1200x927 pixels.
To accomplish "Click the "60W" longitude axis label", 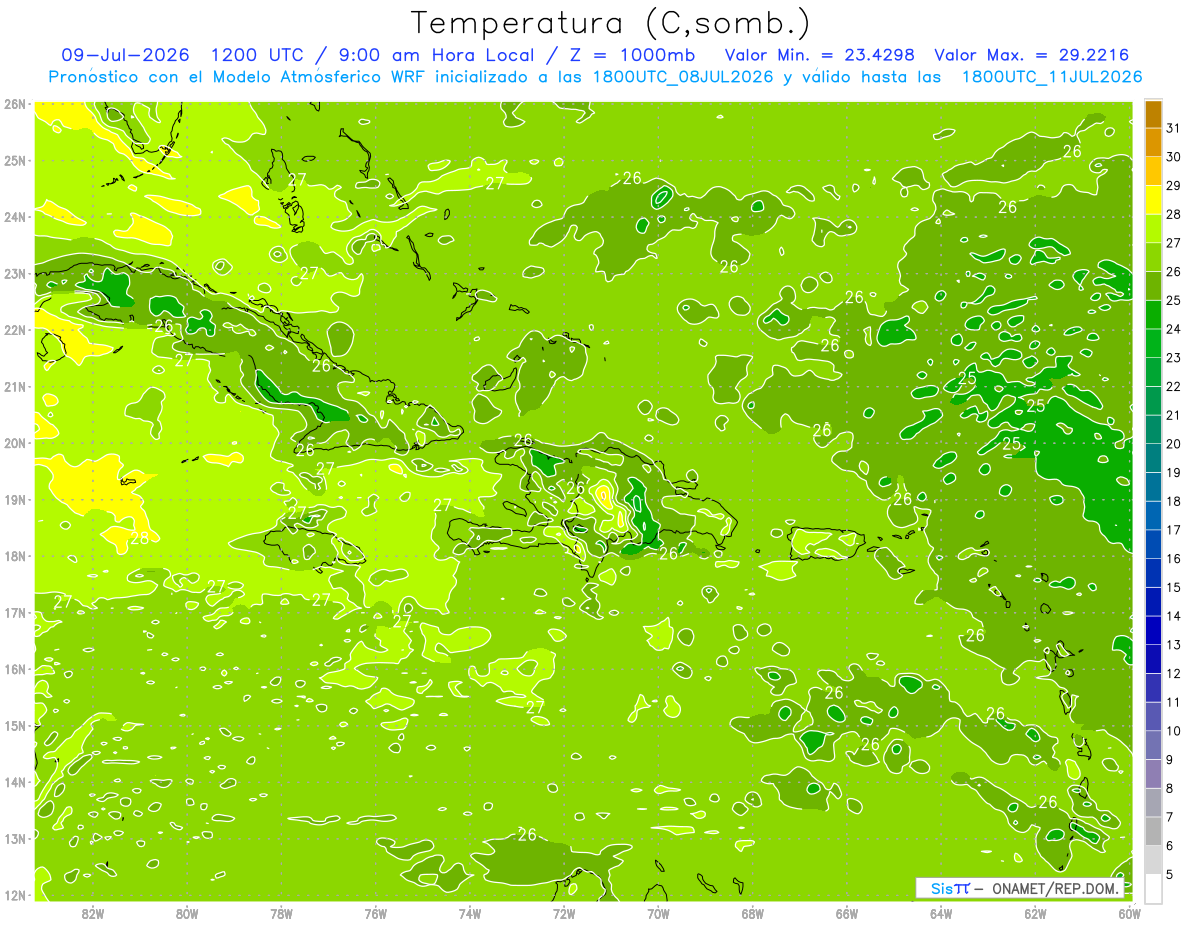I will [1130, 913].
